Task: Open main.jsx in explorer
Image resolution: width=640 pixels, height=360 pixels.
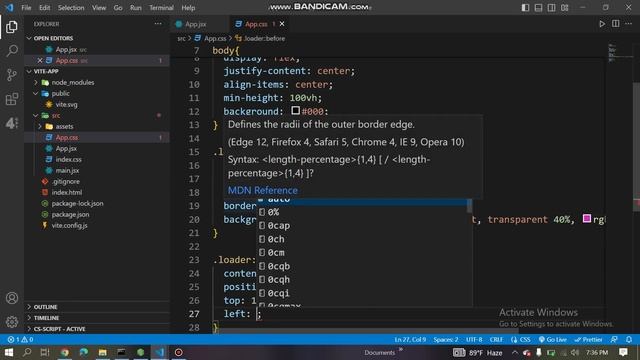Action: point(67,171)
